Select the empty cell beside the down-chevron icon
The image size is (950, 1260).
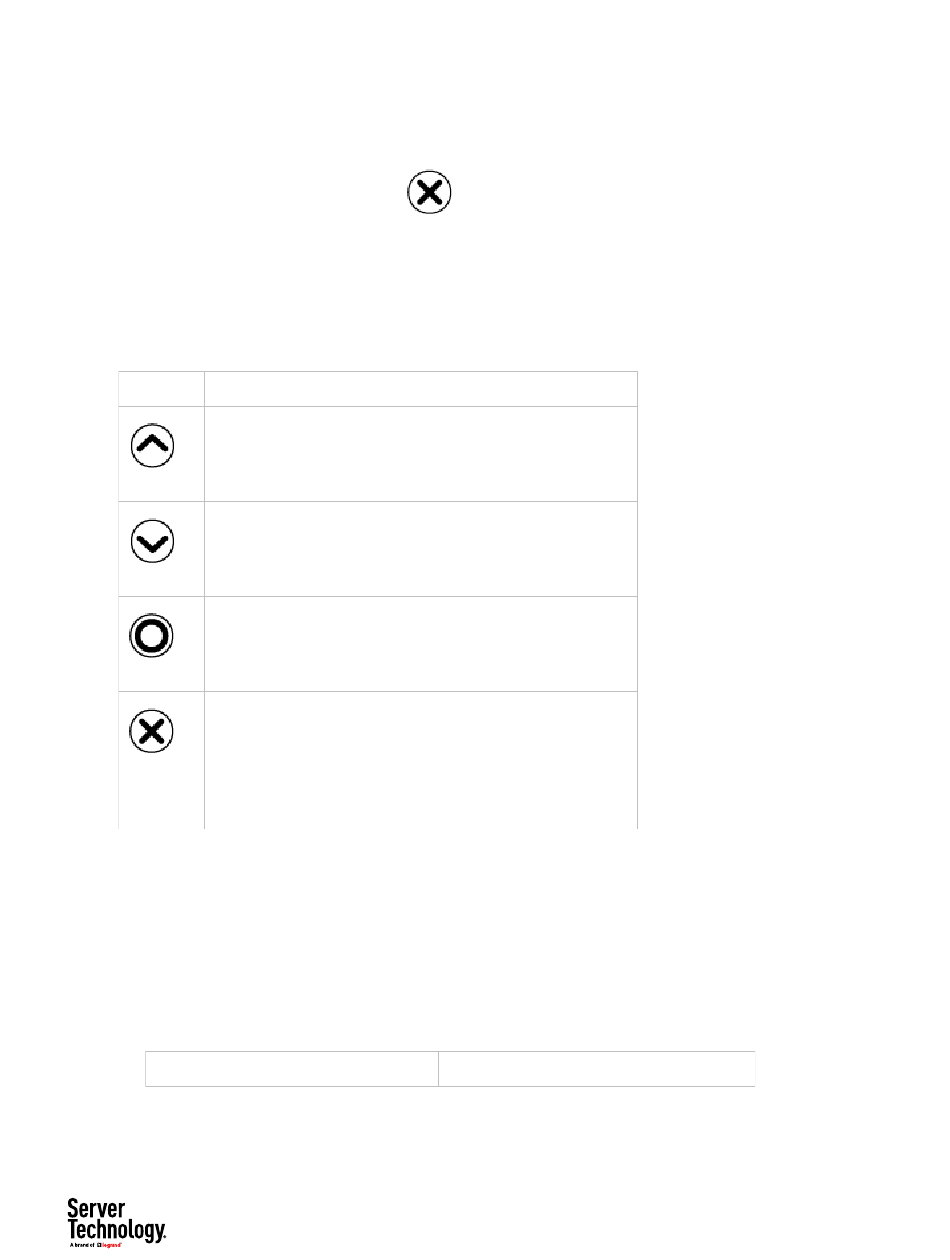(421, 549)
